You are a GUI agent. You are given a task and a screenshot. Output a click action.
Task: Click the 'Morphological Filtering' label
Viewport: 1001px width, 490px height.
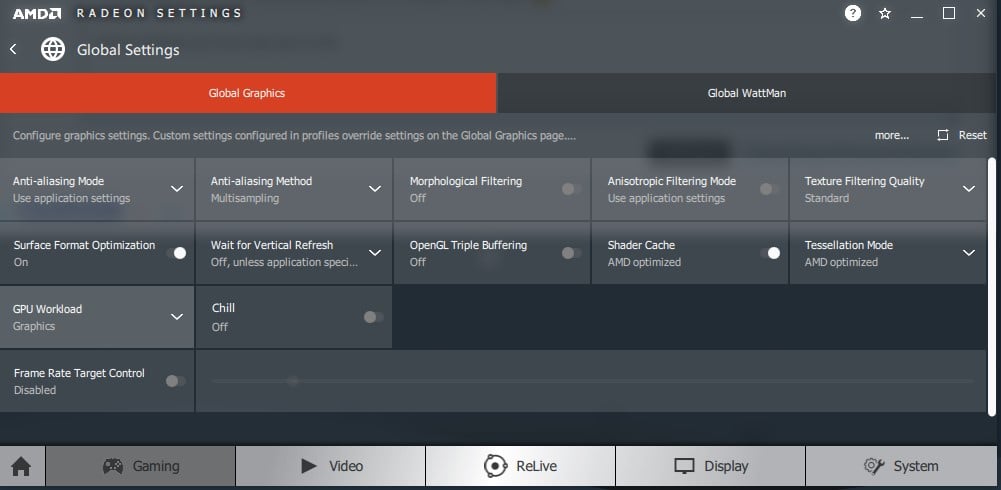point(465,181)
